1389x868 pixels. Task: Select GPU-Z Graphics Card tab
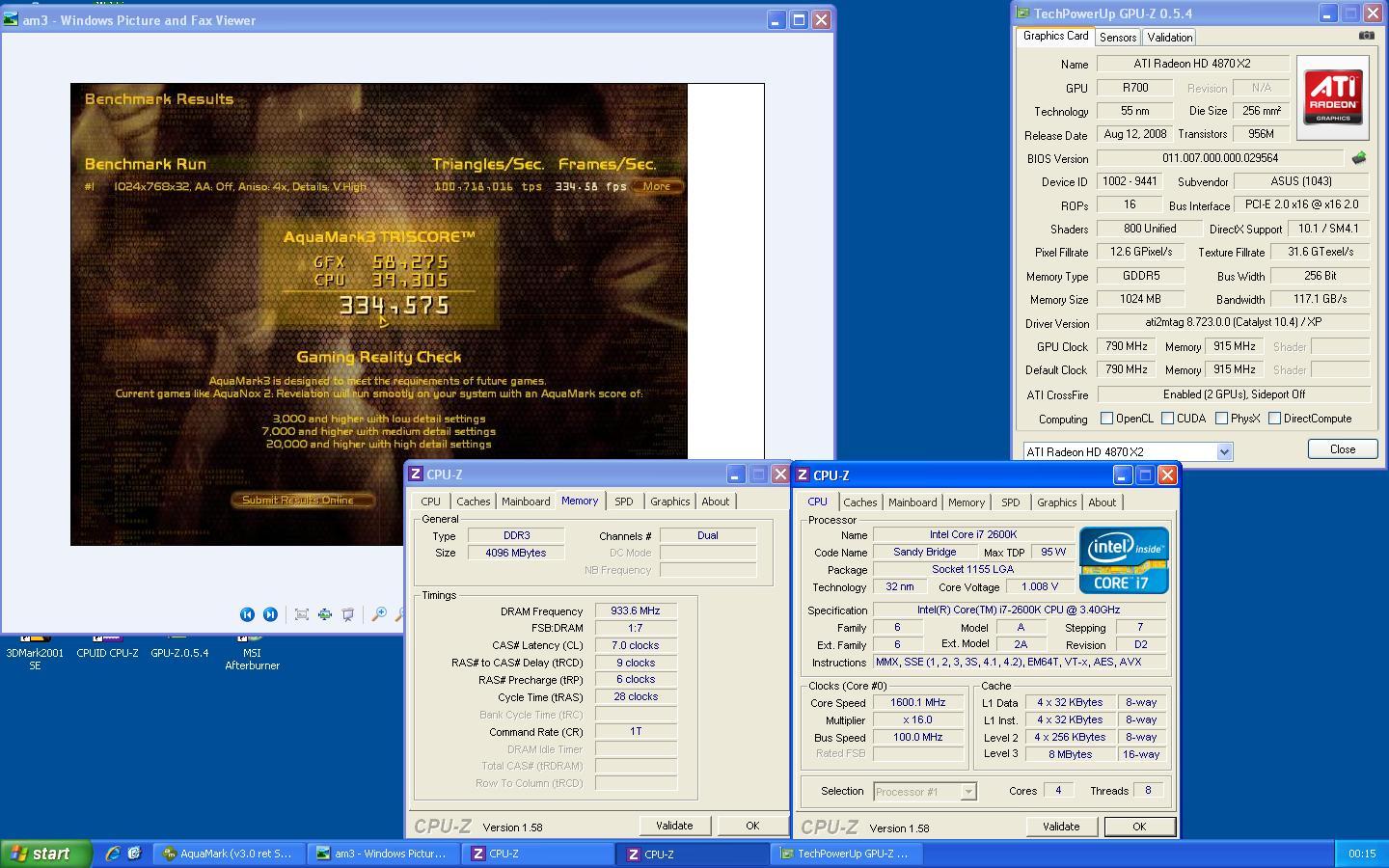click(x=1055, y=36)
